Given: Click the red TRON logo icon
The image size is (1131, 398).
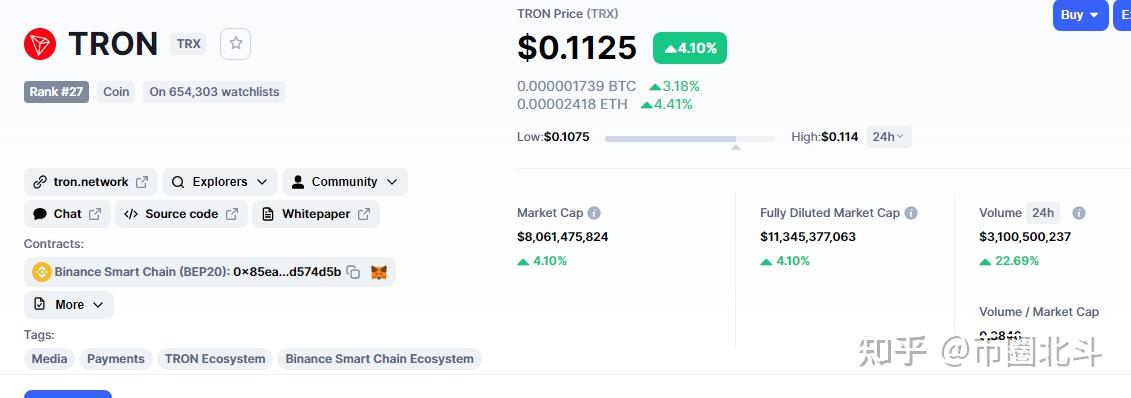Looking at the screenshot, I should [x=40, y=44].
